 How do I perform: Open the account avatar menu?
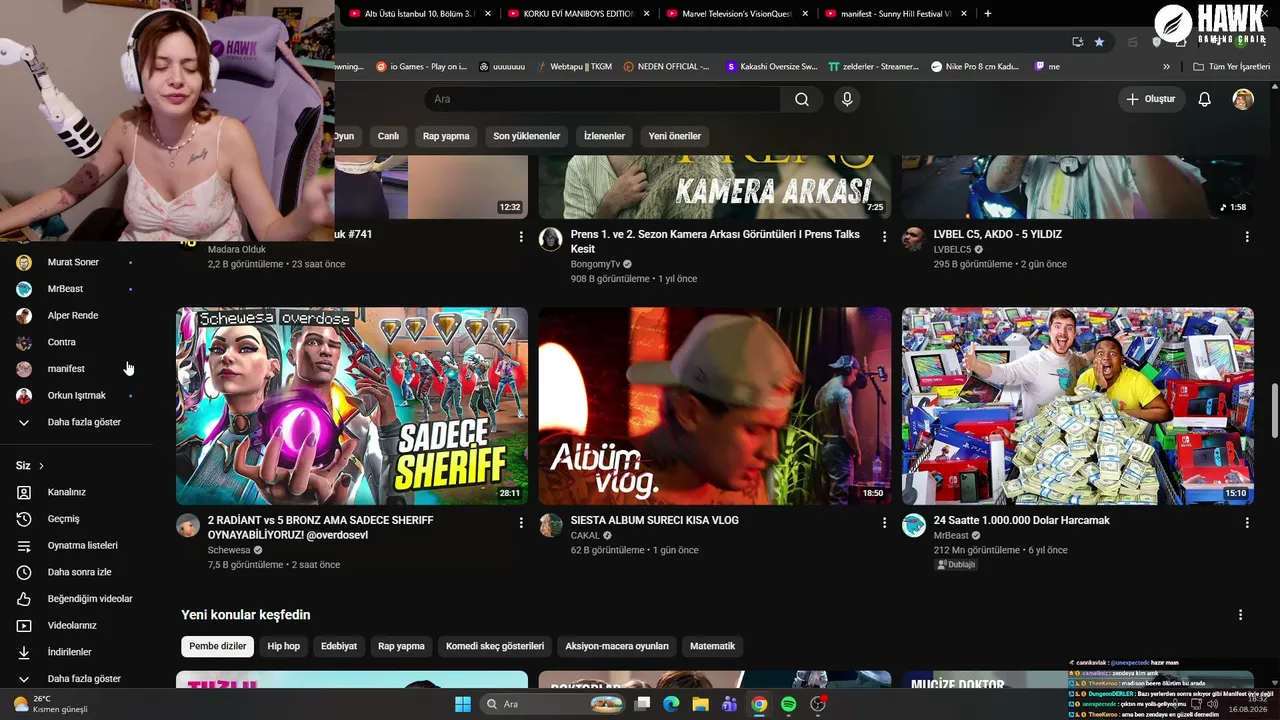click(x=1243, y=99)
